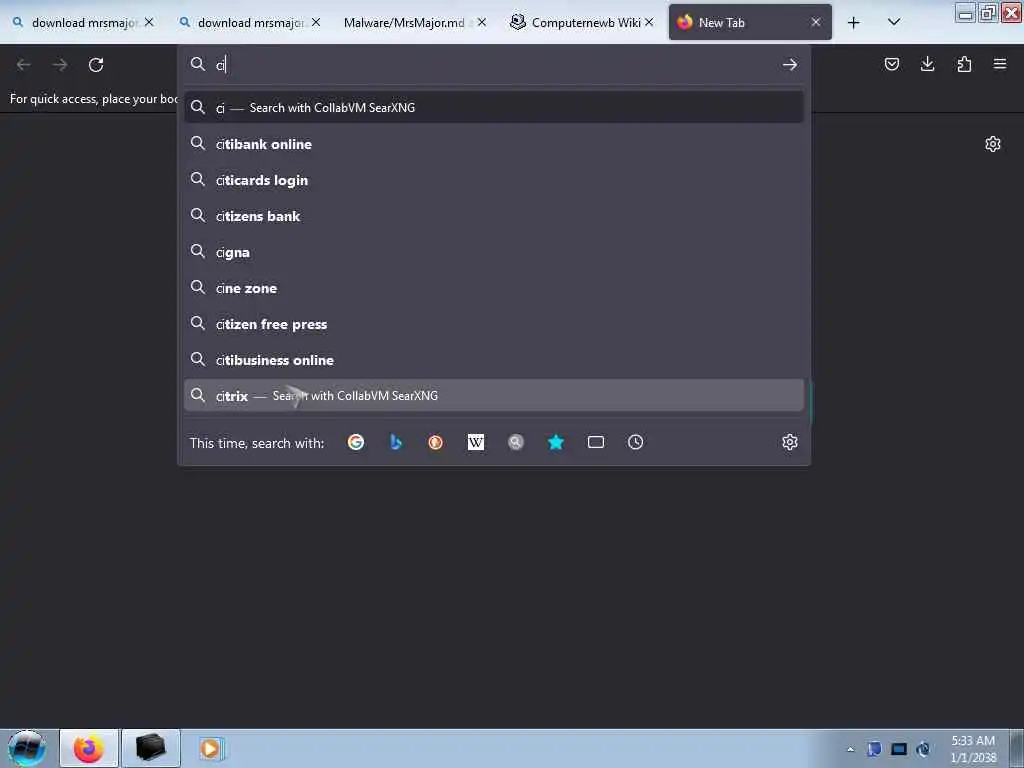Search in bookmarks star icon
This screenshot has height=768, width=1024.
(556, 442)
